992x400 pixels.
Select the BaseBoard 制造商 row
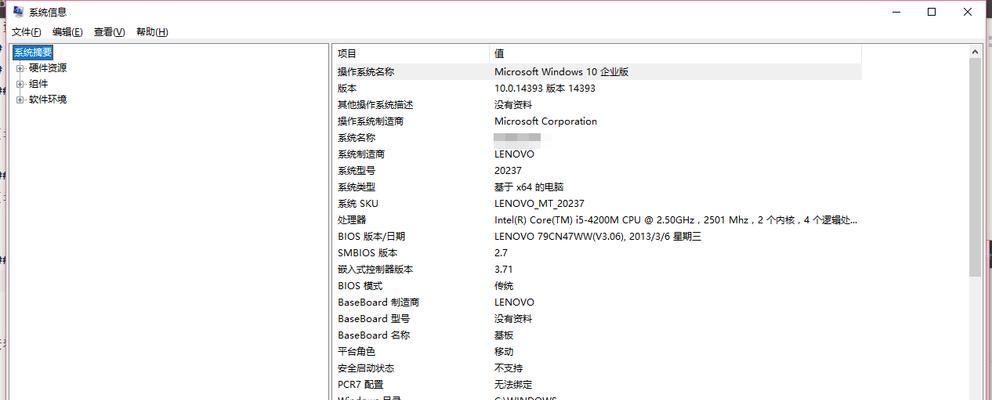(597, 303)
